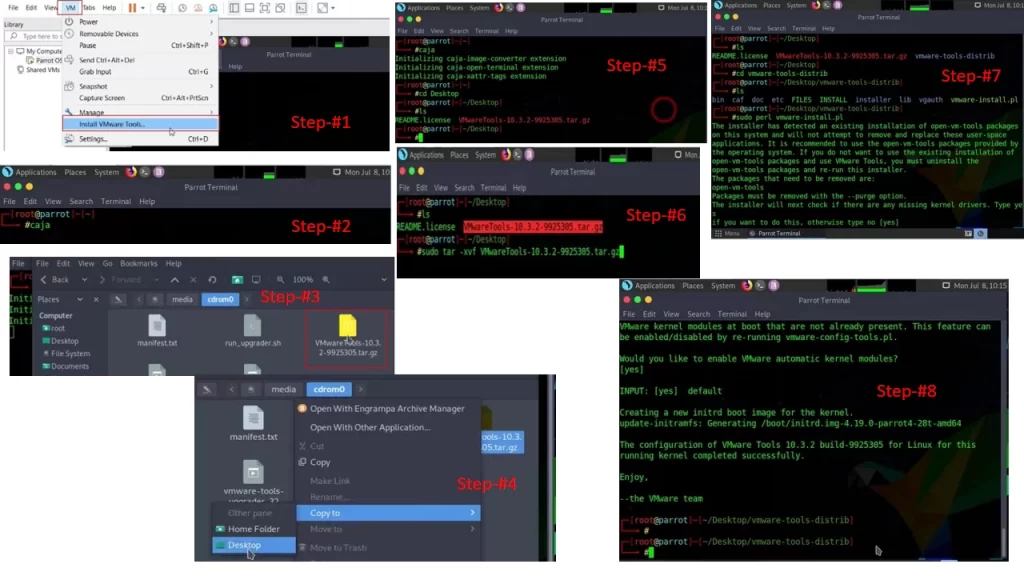Collapse My Computer tree node

coord(10,51)
